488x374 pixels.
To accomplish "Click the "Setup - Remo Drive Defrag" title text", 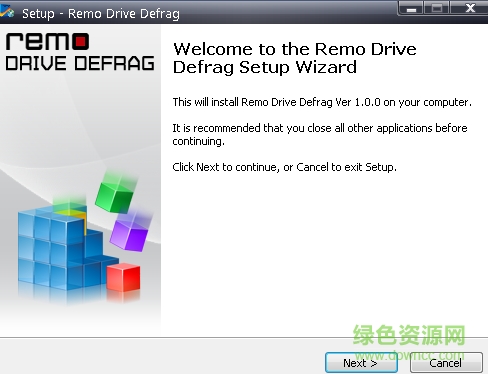I will [101, 14].
